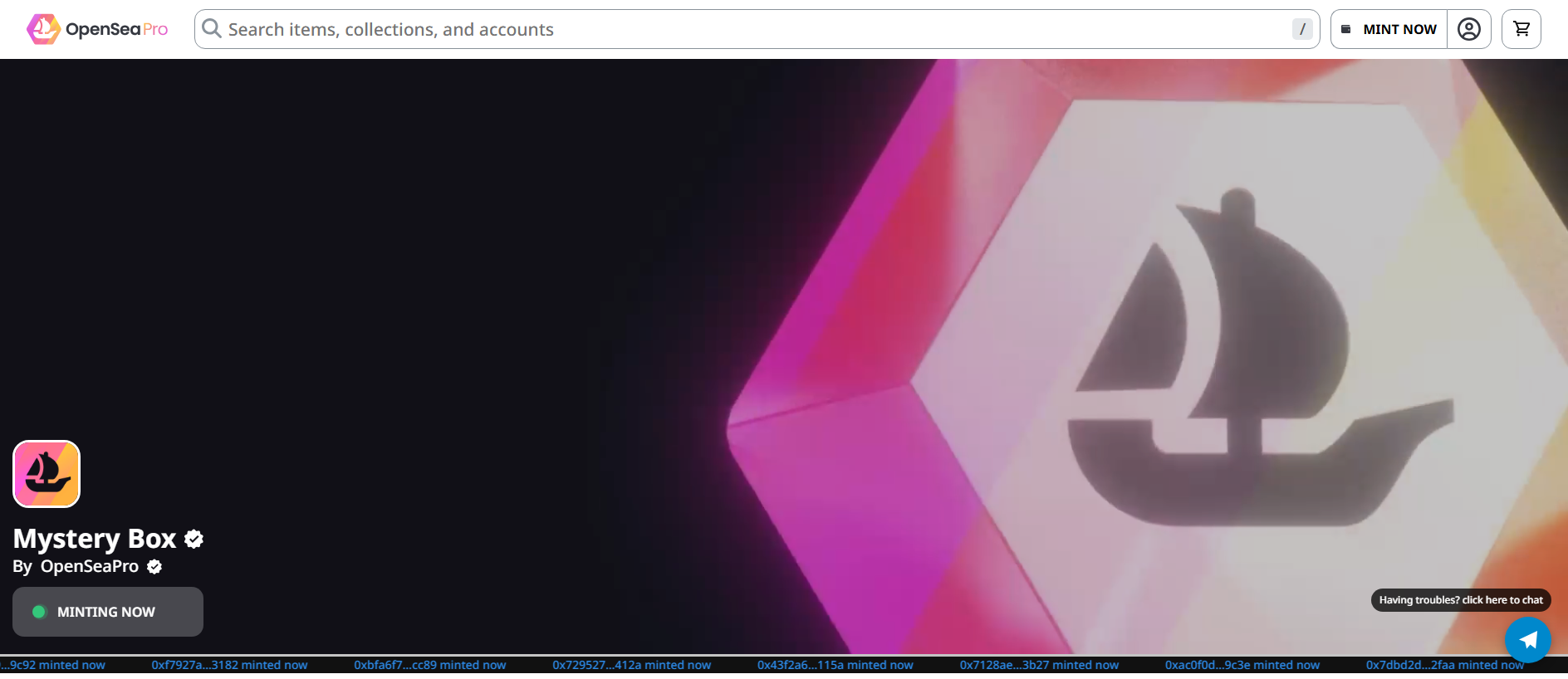The image size is (1568, 679).
Task: Click the '0xac0f0d...9c3e minted now' ticker entry
Action: click(1242, 665)
